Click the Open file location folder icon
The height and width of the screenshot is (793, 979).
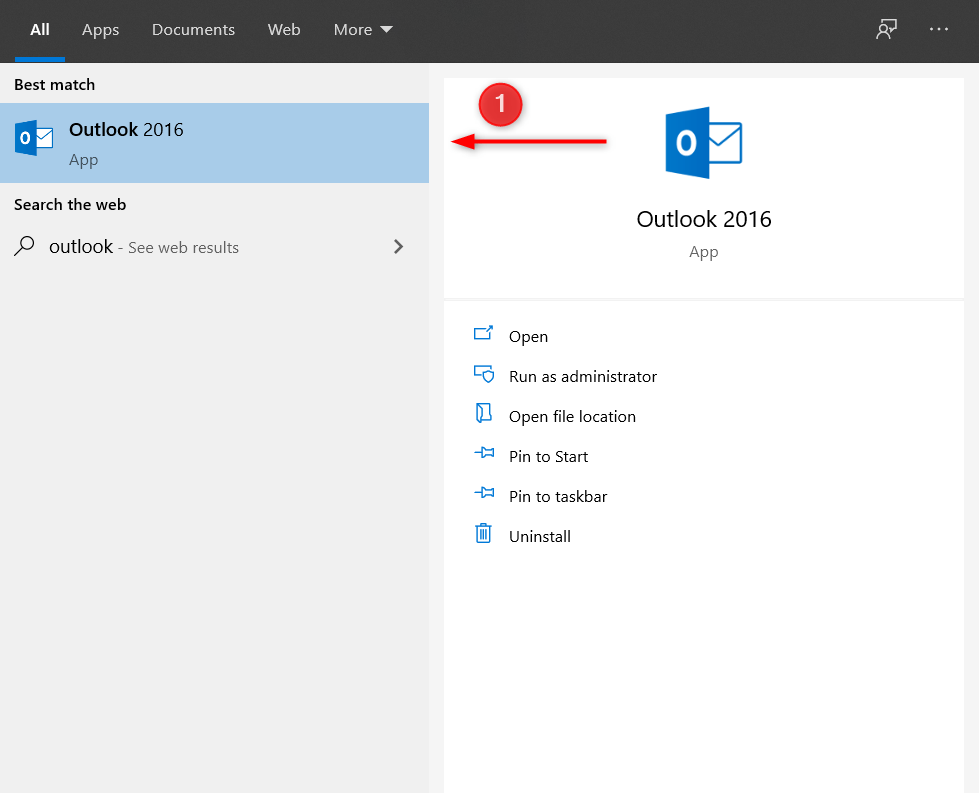[x=484, y=413]
